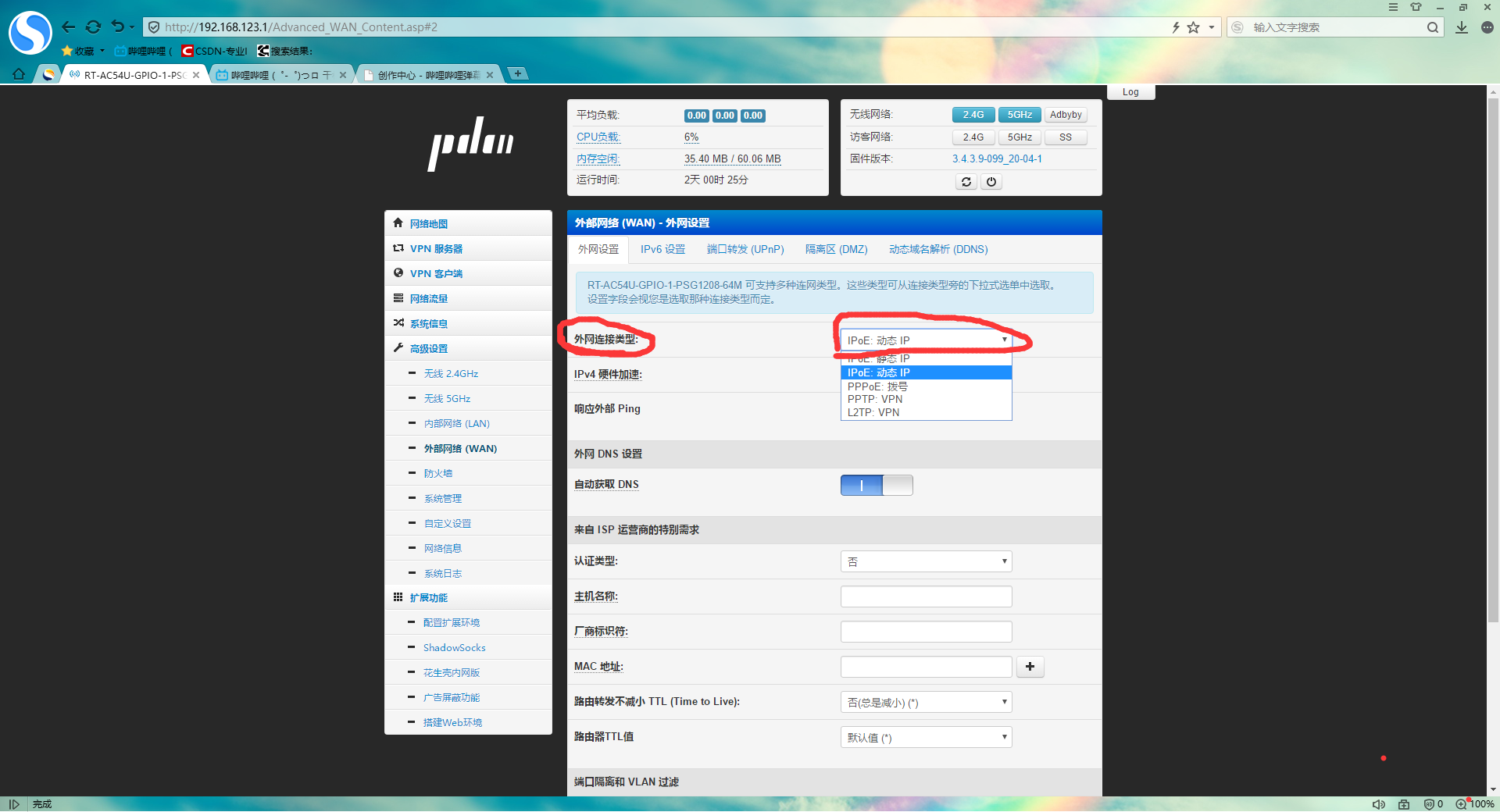
Task: Open Network Traffic sidebar item
Action: [468, 298]
